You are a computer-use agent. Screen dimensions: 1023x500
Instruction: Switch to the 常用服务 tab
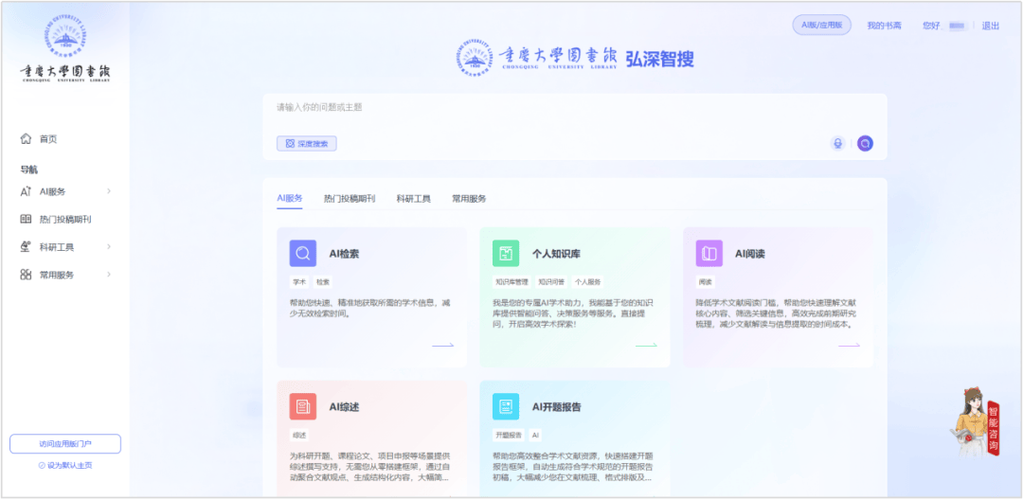click(x=469, y=199)
